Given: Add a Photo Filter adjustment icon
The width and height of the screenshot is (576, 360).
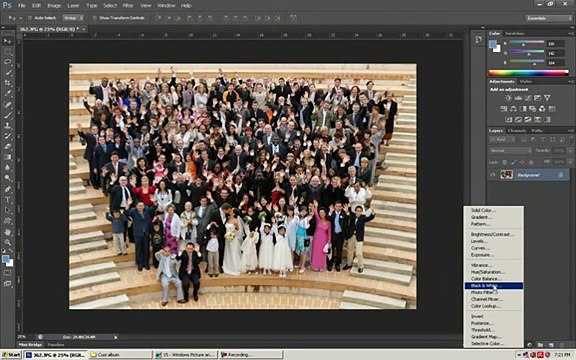Looking at the screenshot, I should tap(532, 109).
